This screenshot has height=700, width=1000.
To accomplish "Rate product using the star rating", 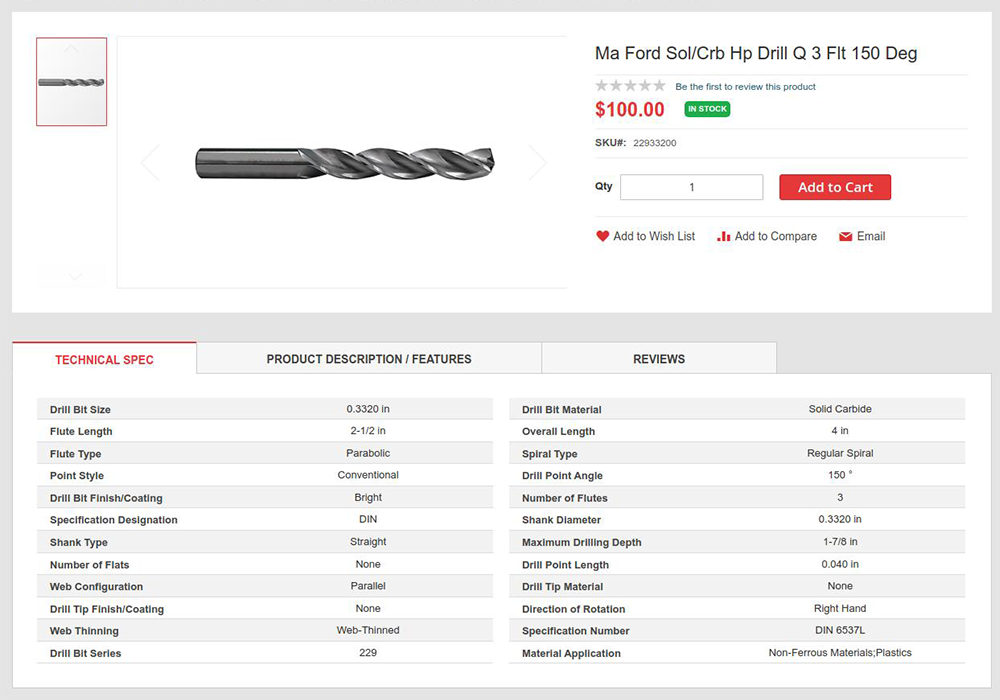I will (630, 85).
